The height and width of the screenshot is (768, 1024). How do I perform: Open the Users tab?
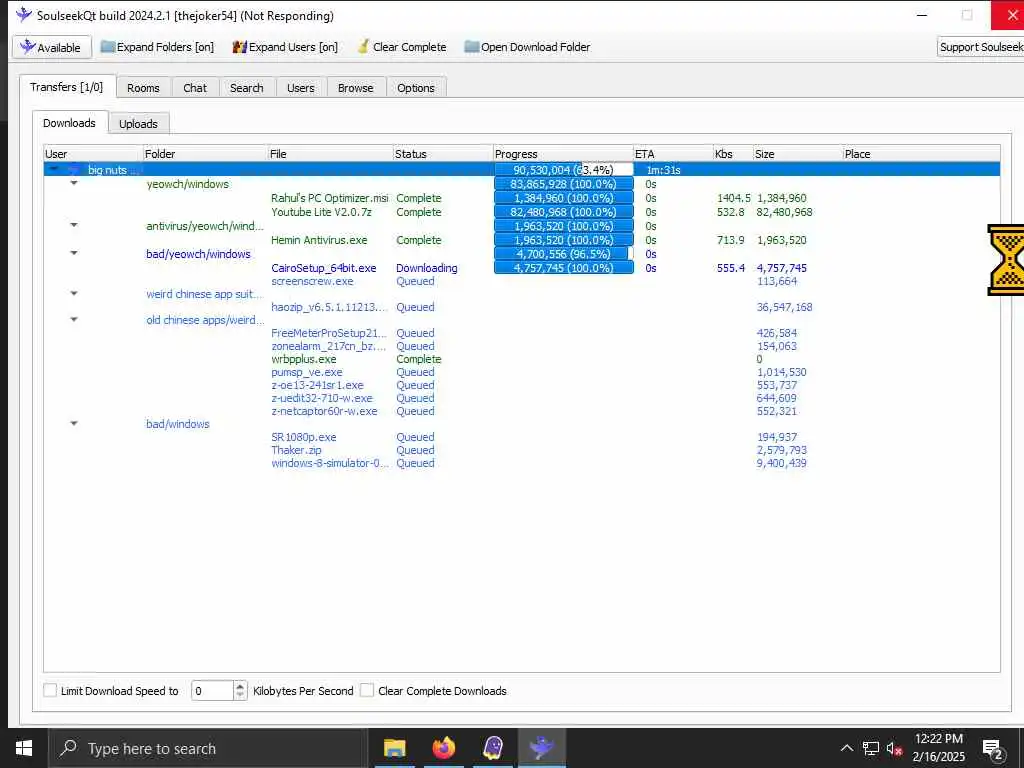click(x=300, y=88)
